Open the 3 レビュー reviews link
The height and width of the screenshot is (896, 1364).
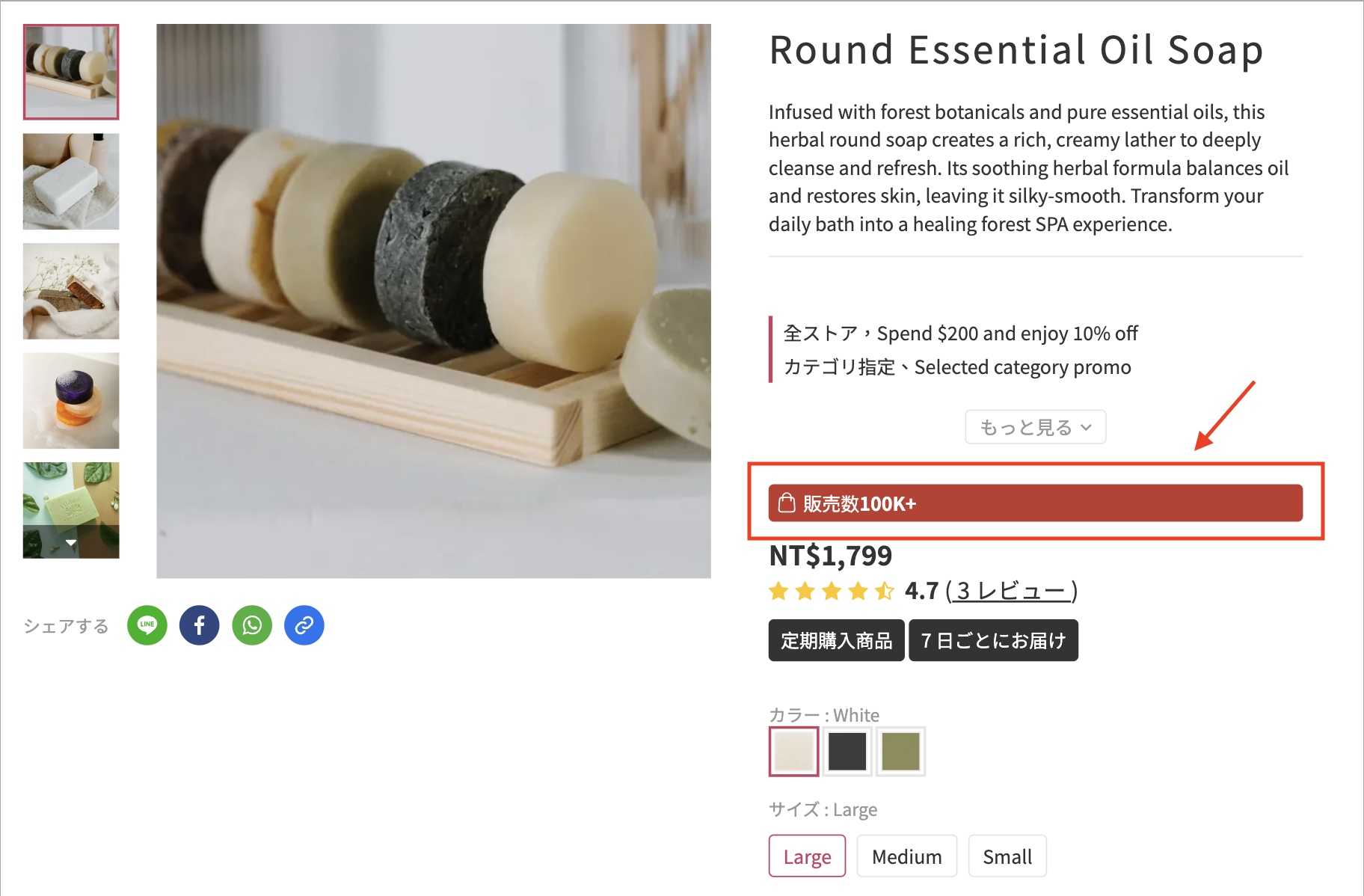coord(1011,591)
